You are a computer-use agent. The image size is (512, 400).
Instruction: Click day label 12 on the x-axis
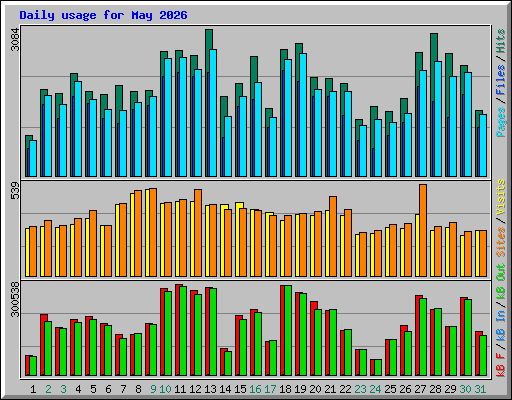point(195,389)
